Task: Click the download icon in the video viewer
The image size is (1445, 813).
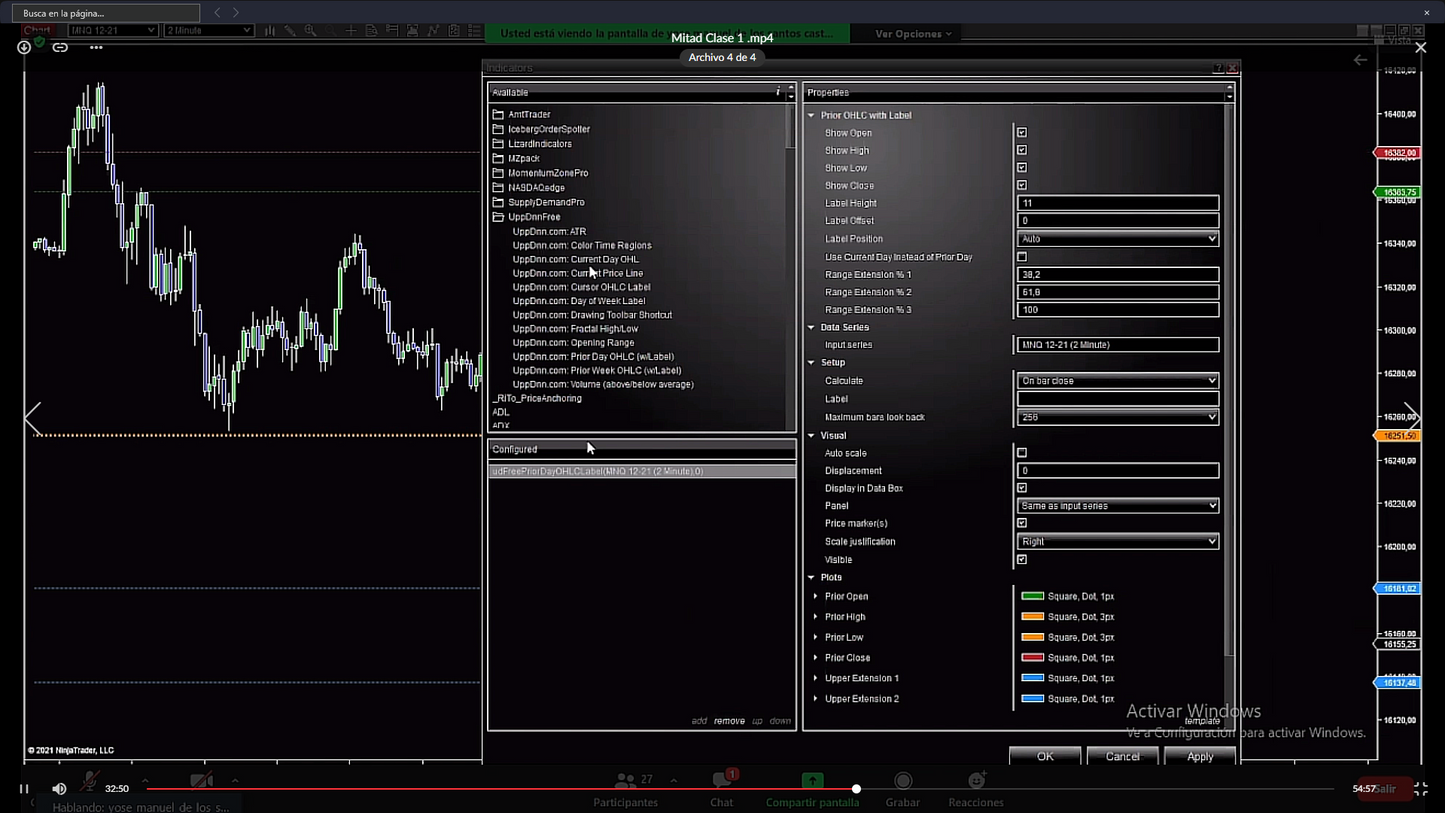Action: [x=24, y=47]
